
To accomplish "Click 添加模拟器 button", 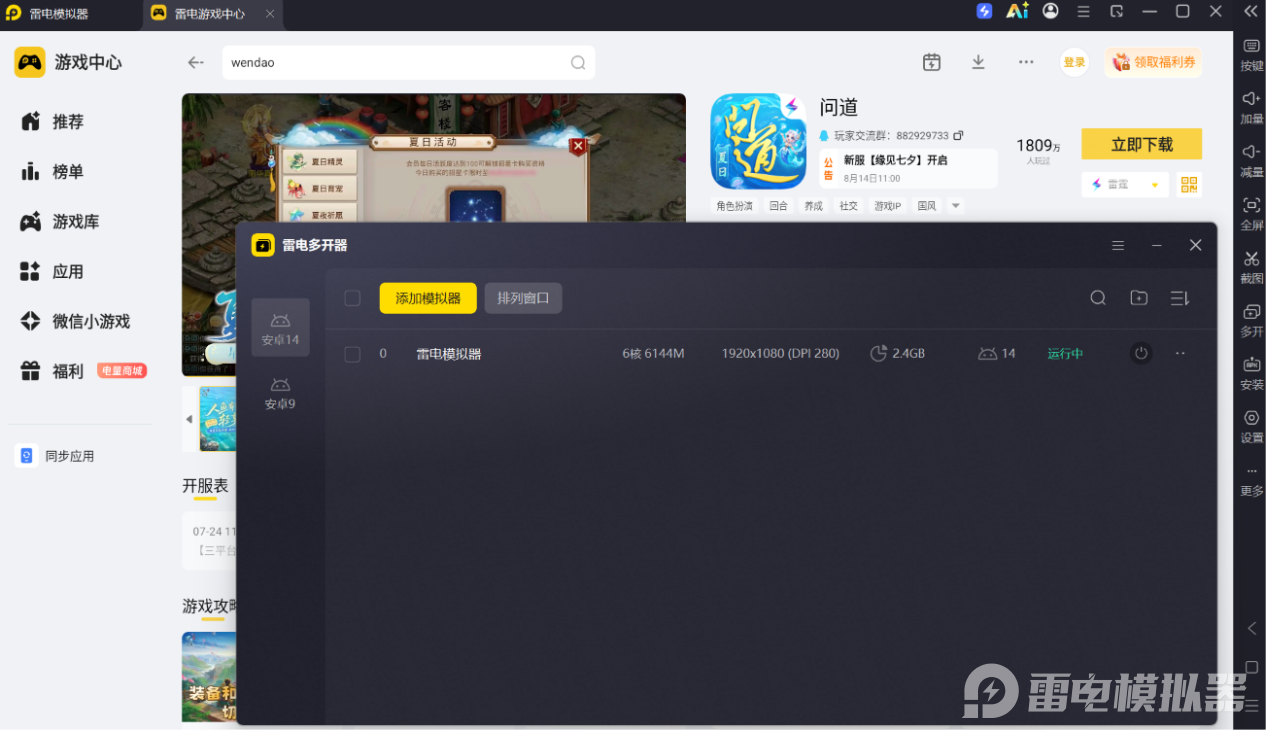I will tap(428, 298).
